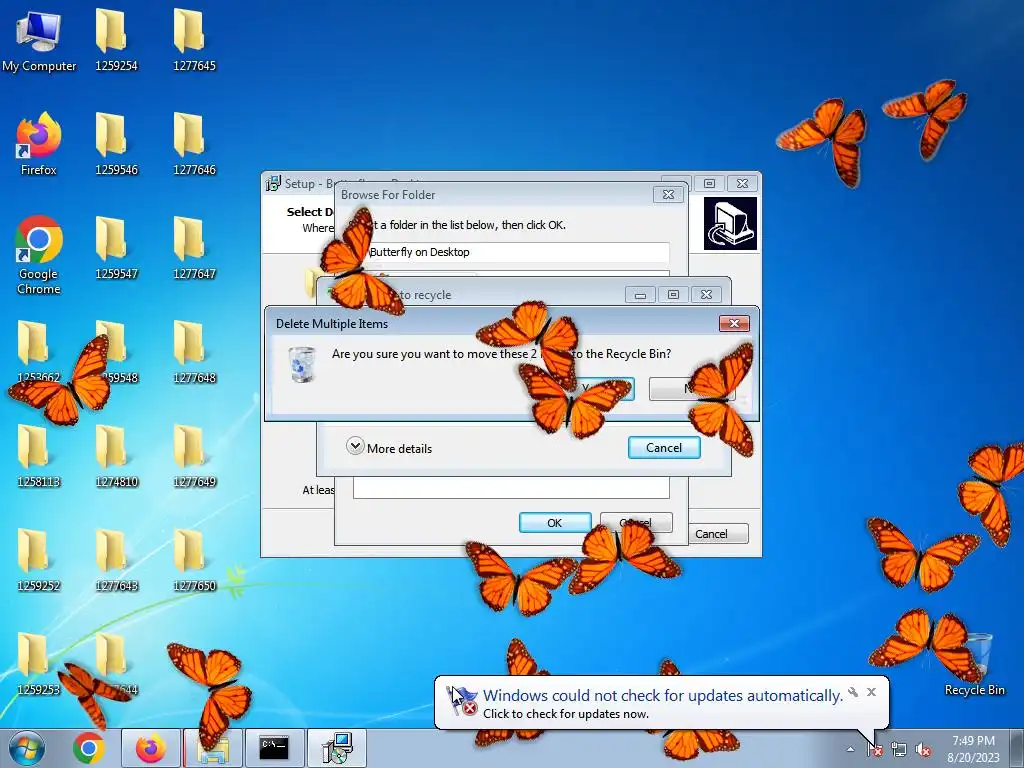This screenshot has width=1024, height=768.
Task: Click the wrench icon in the update balloon
Action: [853, 692]
